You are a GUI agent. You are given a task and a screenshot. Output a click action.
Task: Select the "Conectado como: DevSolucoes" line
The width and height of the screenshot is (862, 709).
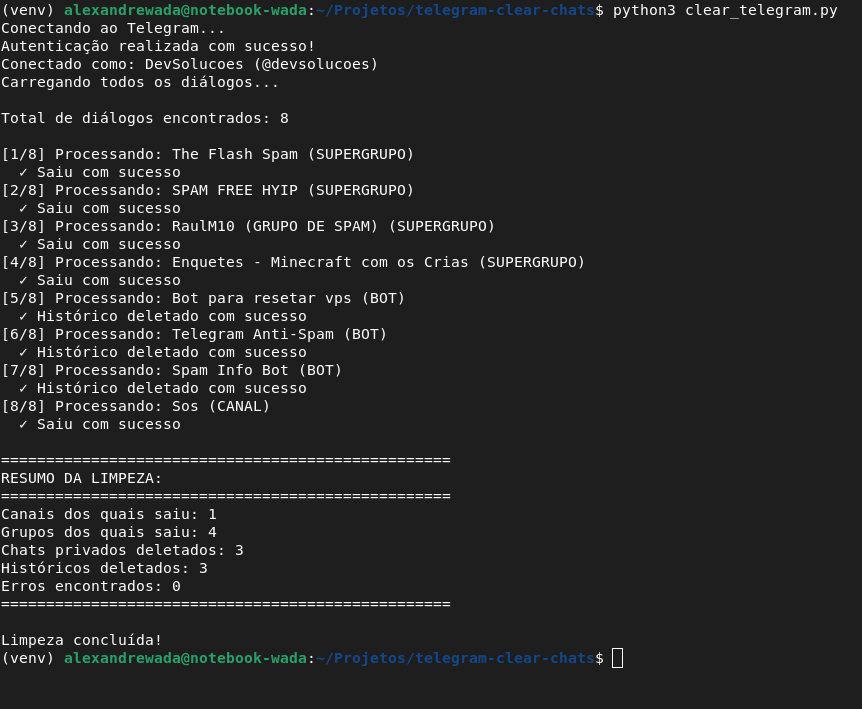[190, 64]
